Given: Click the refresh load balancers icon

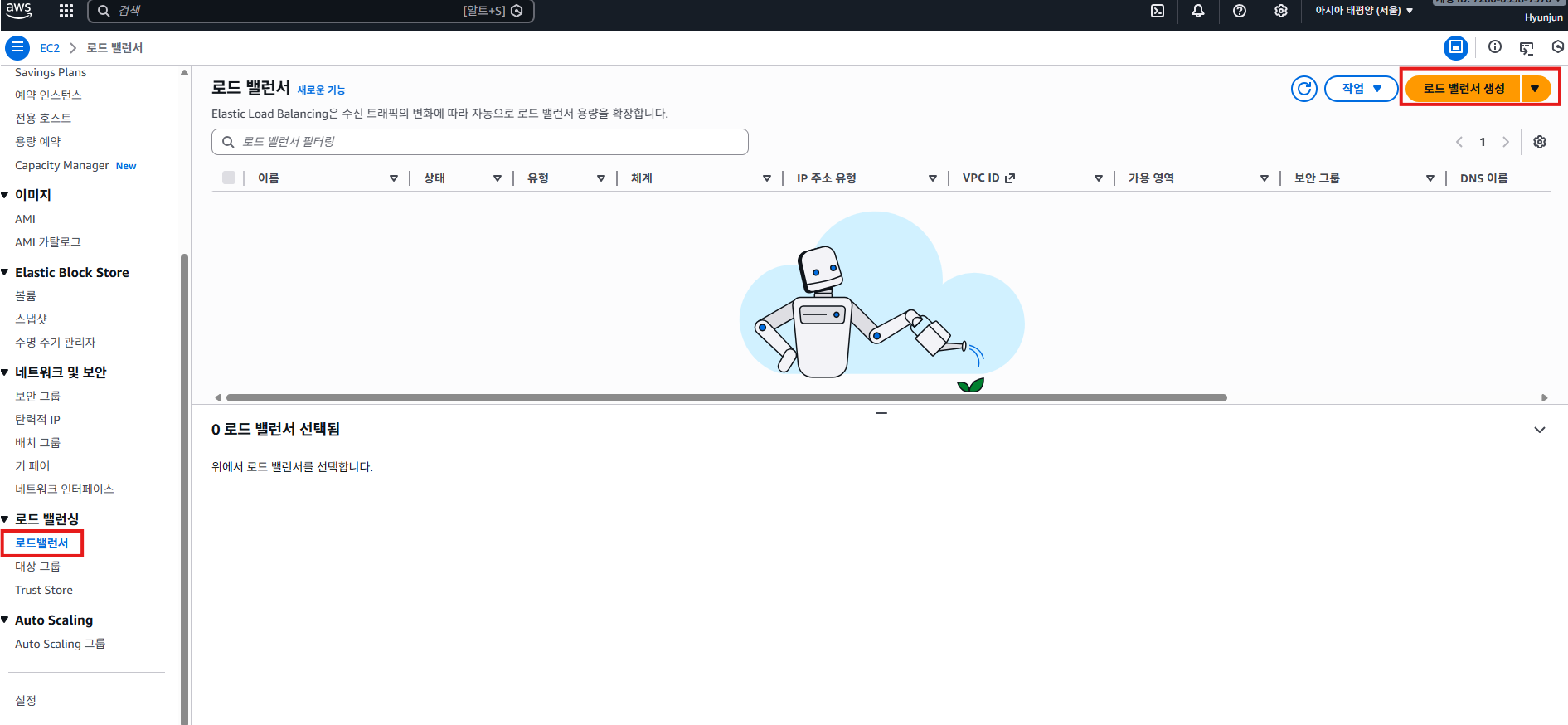Looking at the screenshot, I should point(1303,89).
